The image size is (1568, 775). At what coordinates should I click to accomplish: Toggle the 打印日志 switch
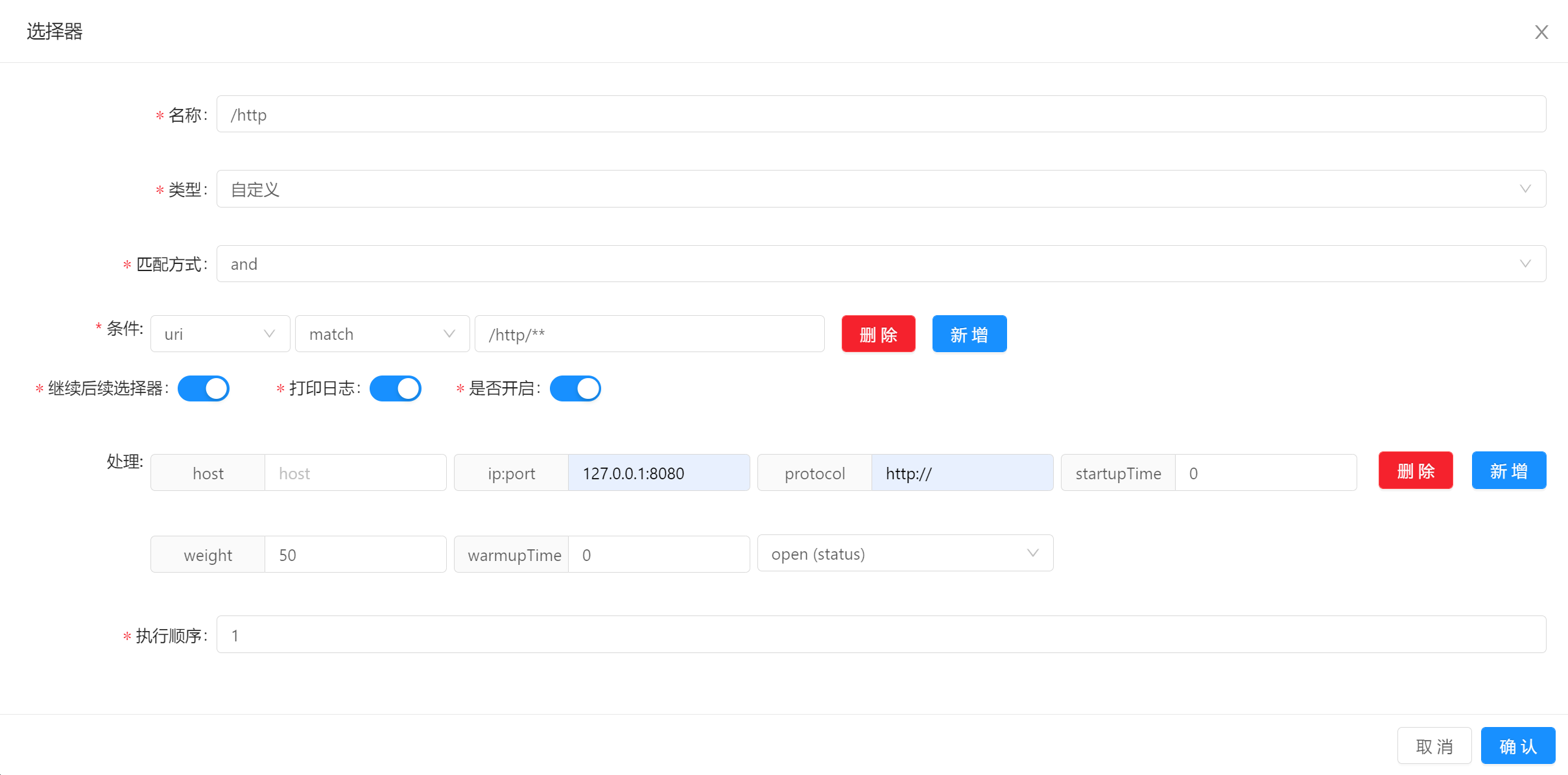tap(396, 388)
